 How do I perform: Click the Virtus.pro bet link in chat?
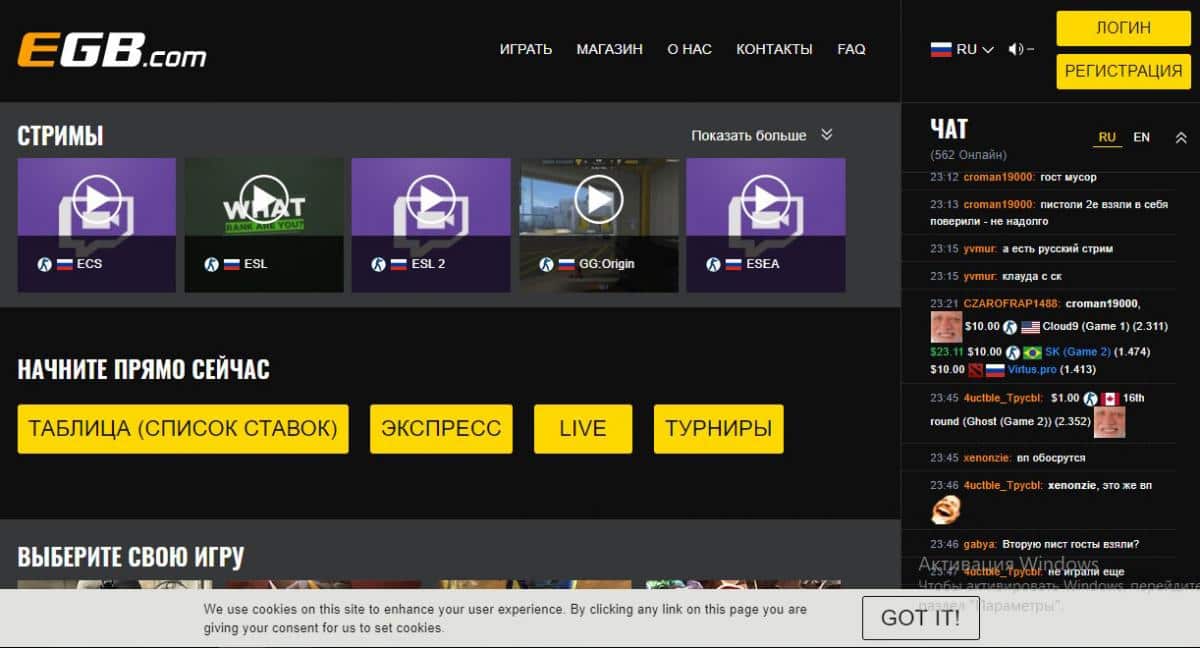[1032, 369]
